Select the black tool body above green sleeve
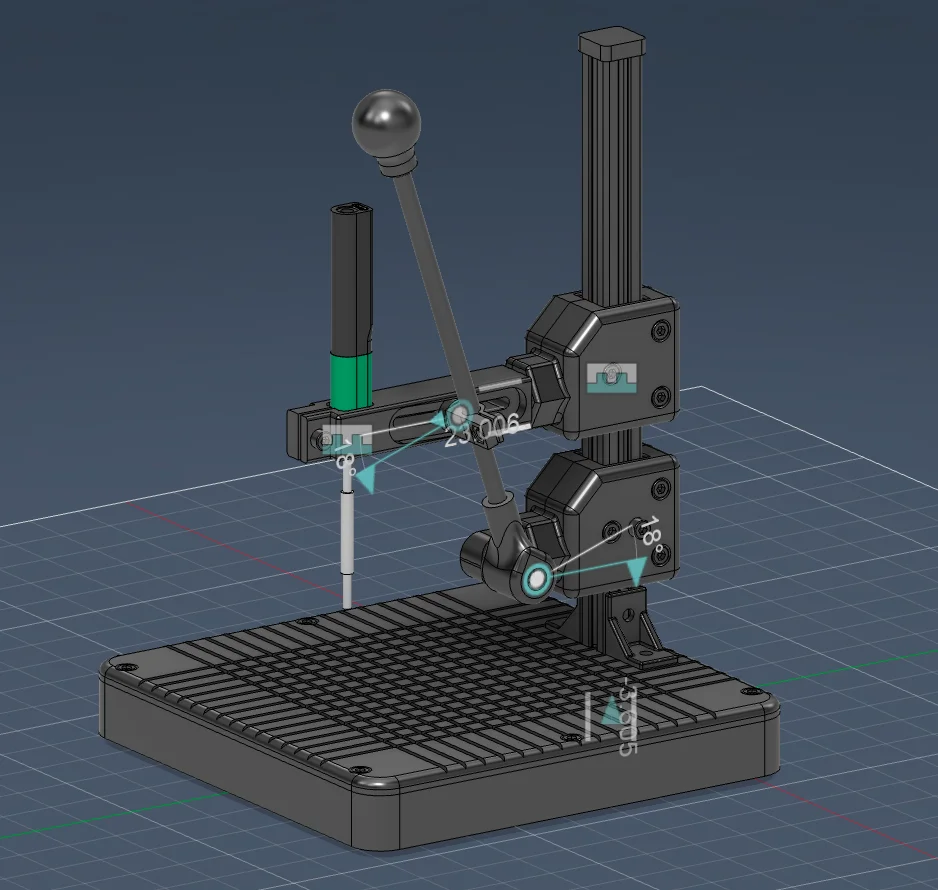 tap(352, 280)
